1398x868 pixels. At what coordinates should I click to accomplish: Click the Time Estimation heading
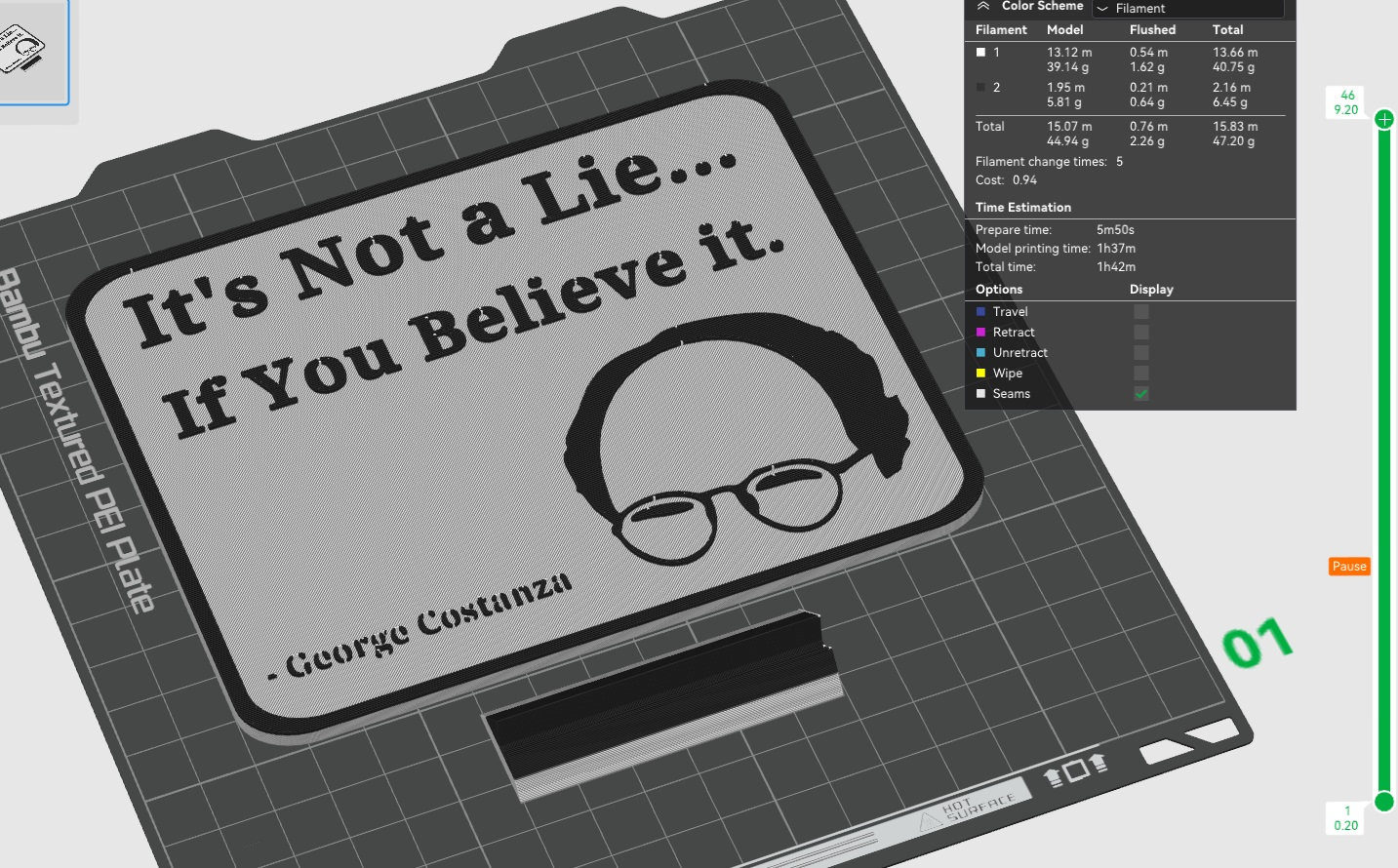(1023, 208)
